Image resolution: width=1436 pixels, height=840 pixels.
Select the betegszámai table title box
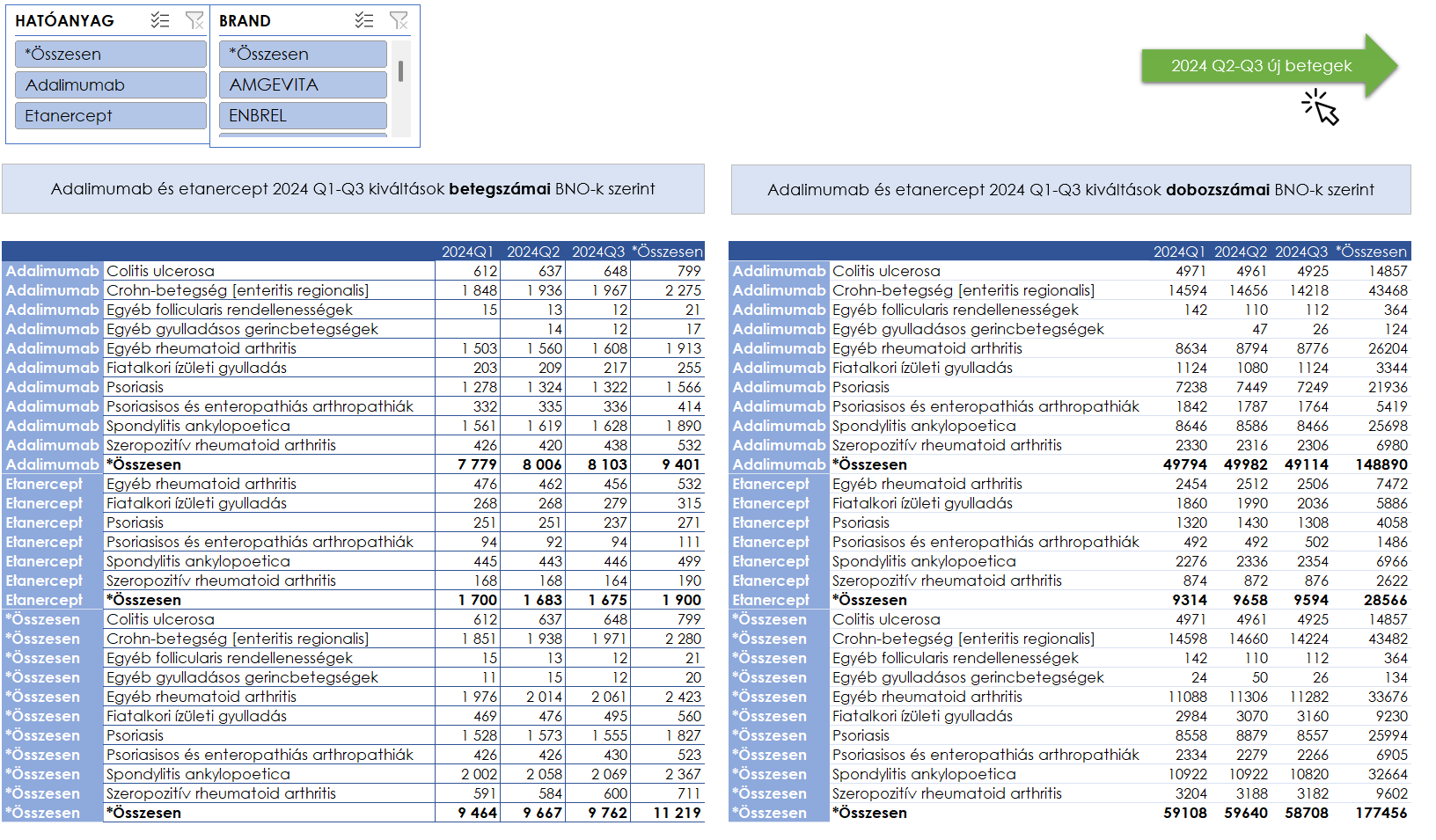[x=353, y=189]
